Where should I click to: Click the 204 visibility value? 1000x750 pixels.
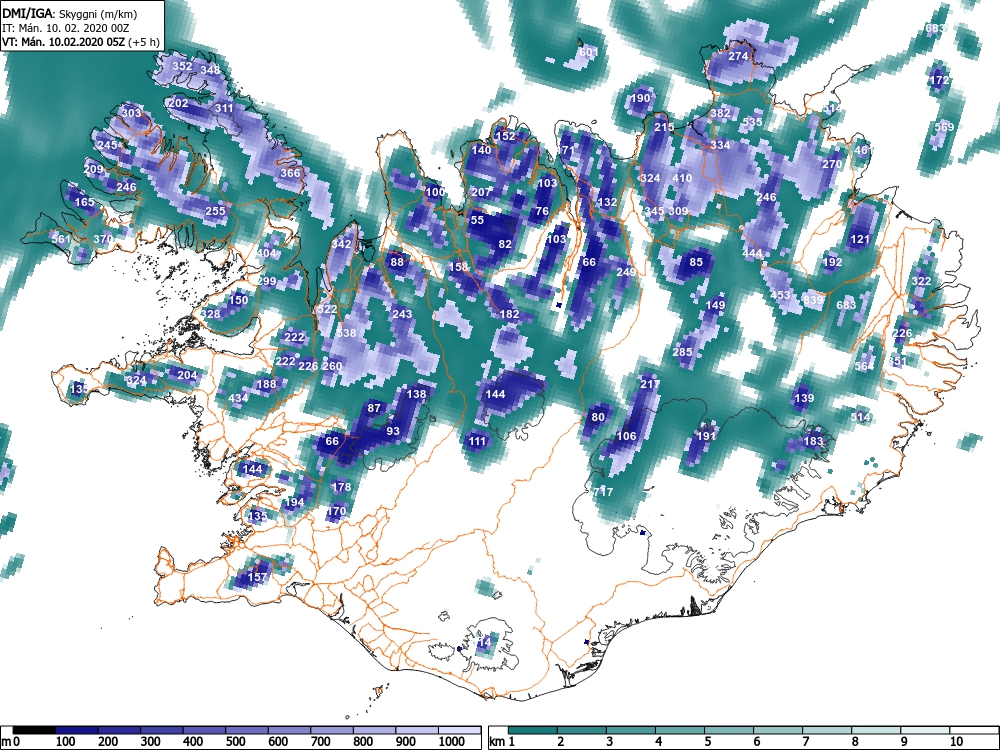187,375
